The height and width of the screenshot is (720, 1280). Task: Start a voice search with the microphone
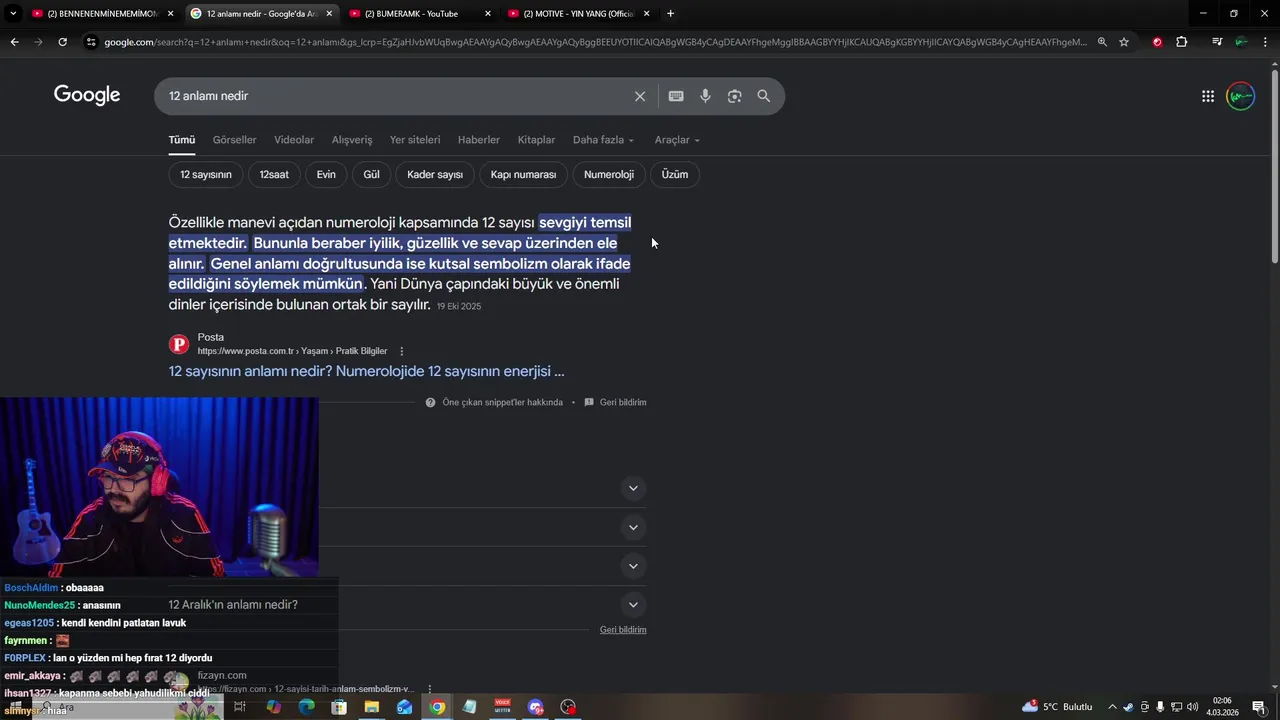[705, 96]
